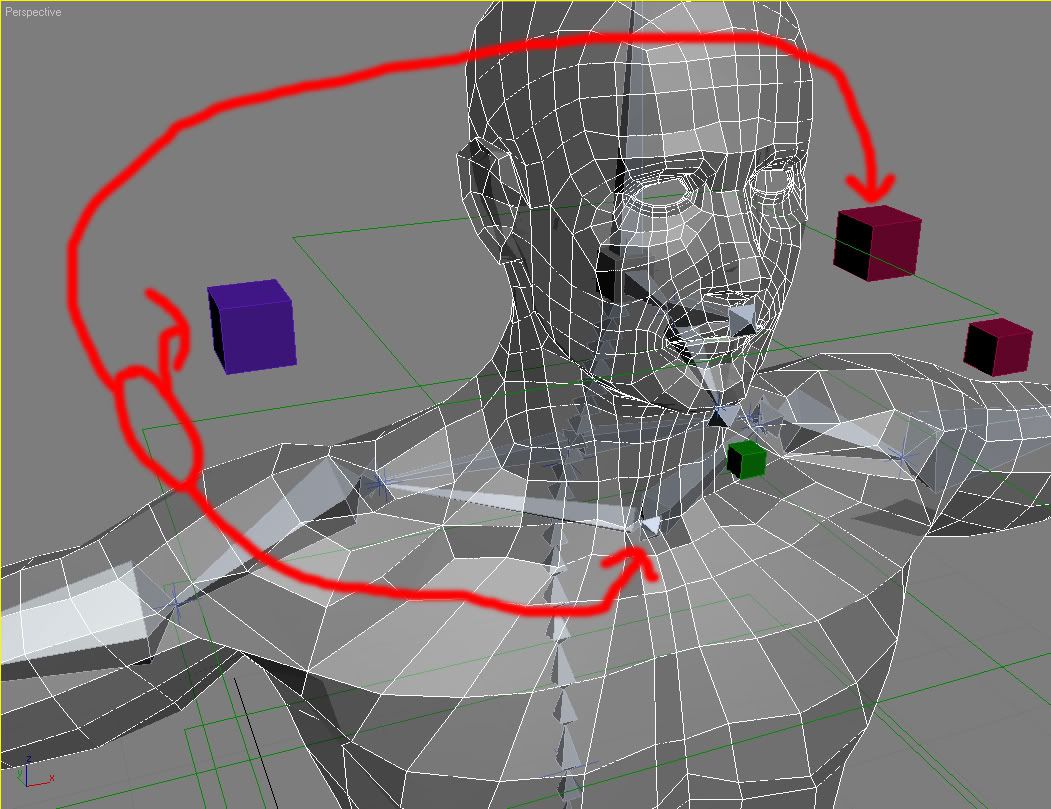Select the green cube near the neck
Screen dimensions: 1051x809
746,460
